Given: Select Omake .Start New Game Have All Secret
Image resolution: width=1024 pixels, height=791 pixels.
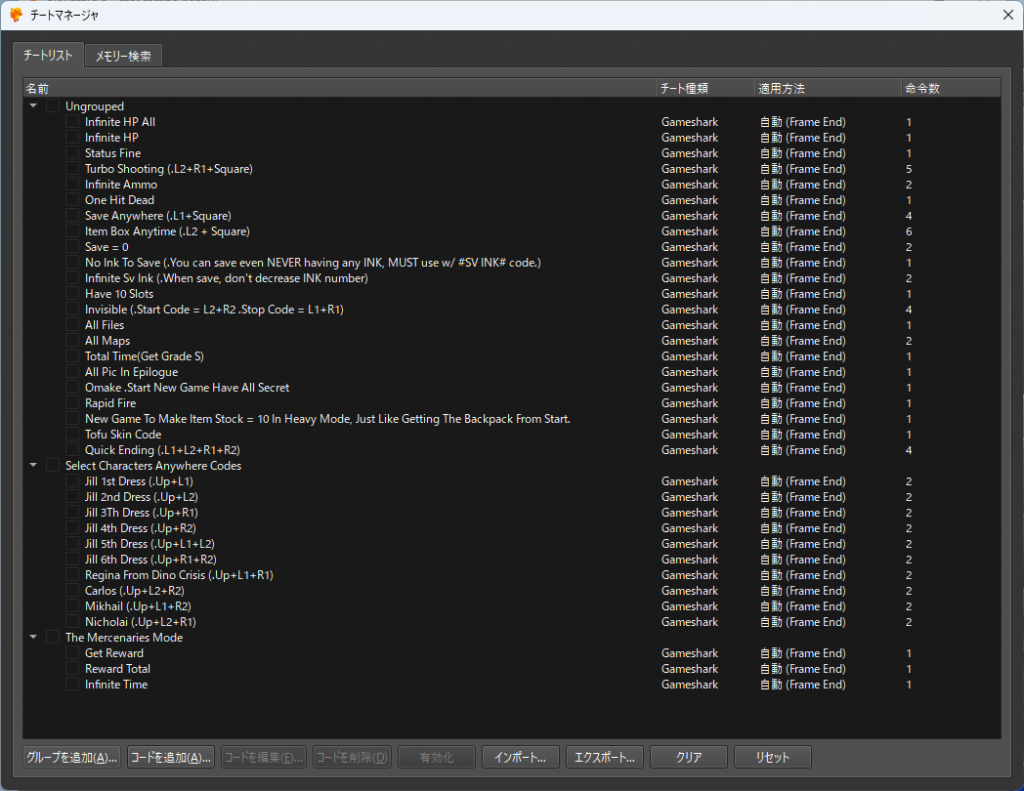Looking at the screenshot, I should [511, 387].
